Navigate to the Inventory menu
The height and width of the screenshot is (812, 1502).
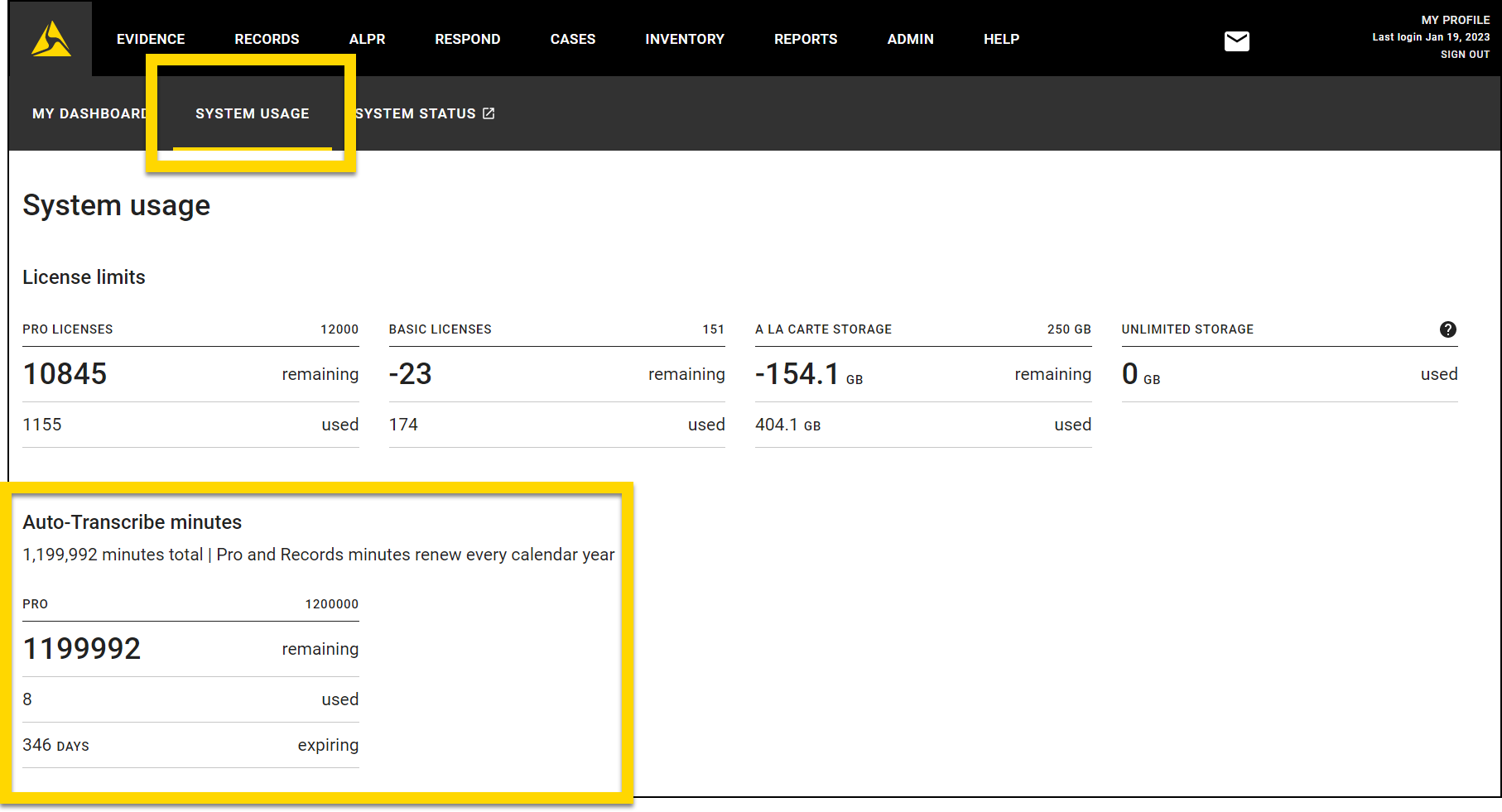684,39
